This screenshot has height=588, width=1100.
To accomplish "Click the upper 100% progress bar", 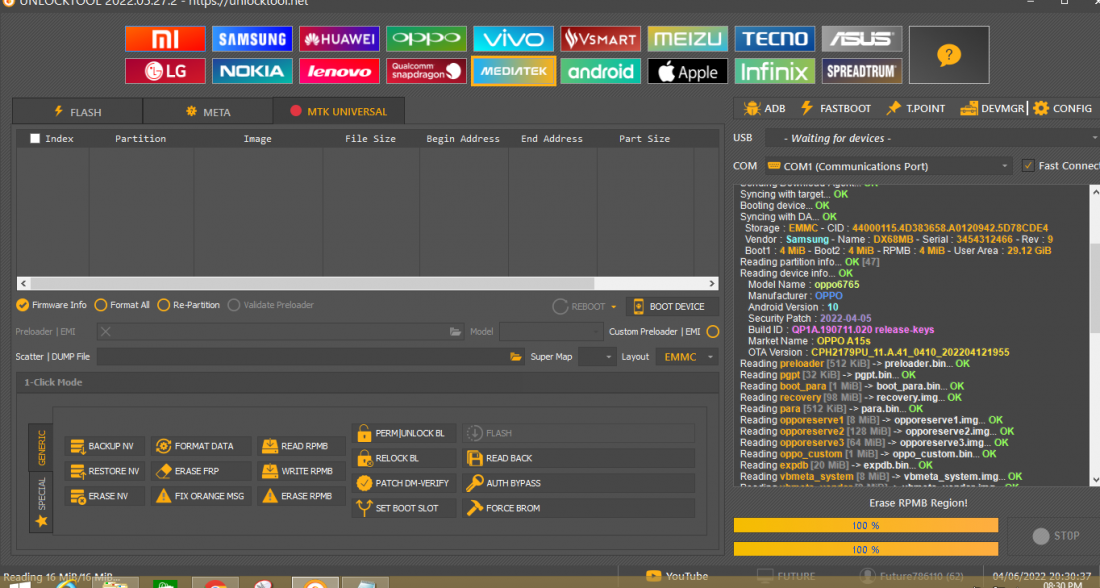I will (866, 525).
